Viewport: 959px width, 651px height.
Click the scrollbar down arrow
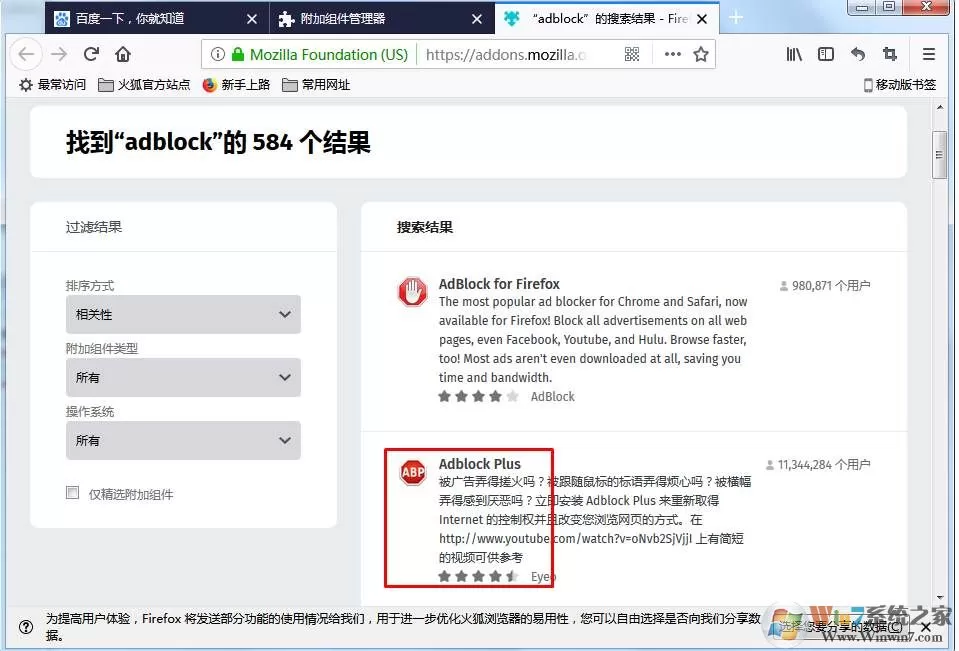[940, 597]
